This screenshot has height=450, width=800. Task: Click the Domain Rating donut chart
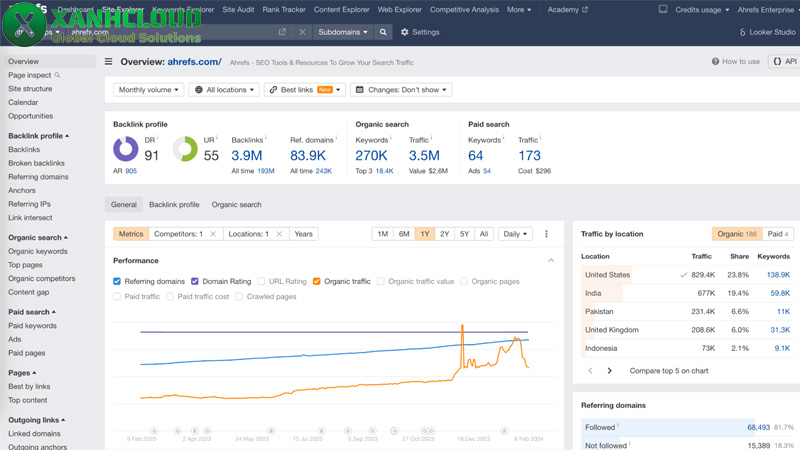click(126, 149)
